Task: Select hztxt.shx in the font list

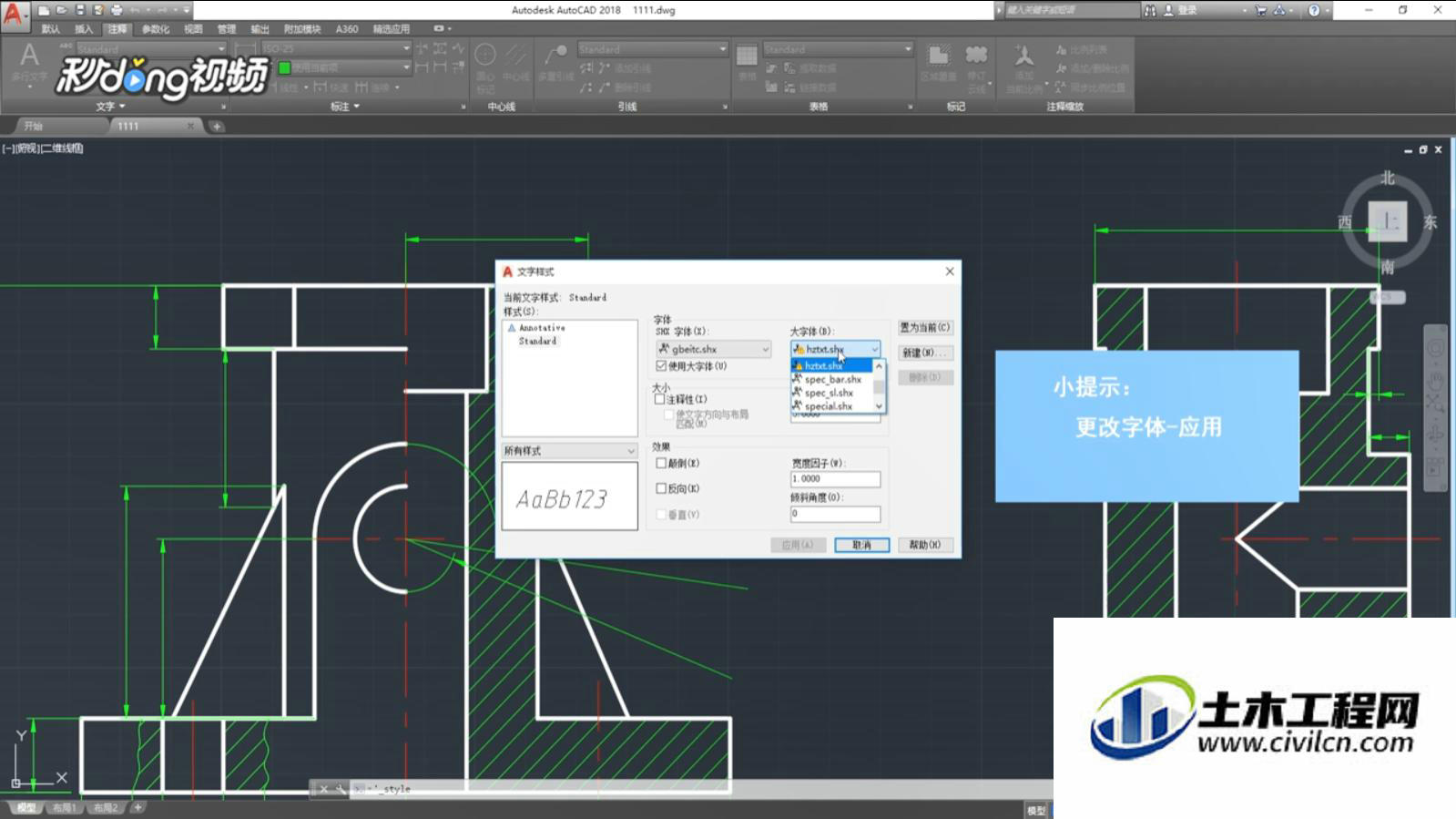Action: click(832, 365)
